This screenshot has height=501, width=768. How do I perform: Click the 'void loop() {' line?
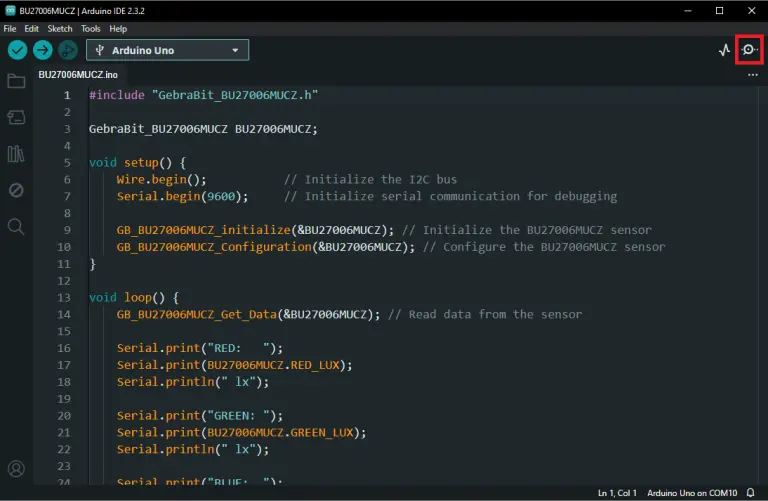point(134,297)
